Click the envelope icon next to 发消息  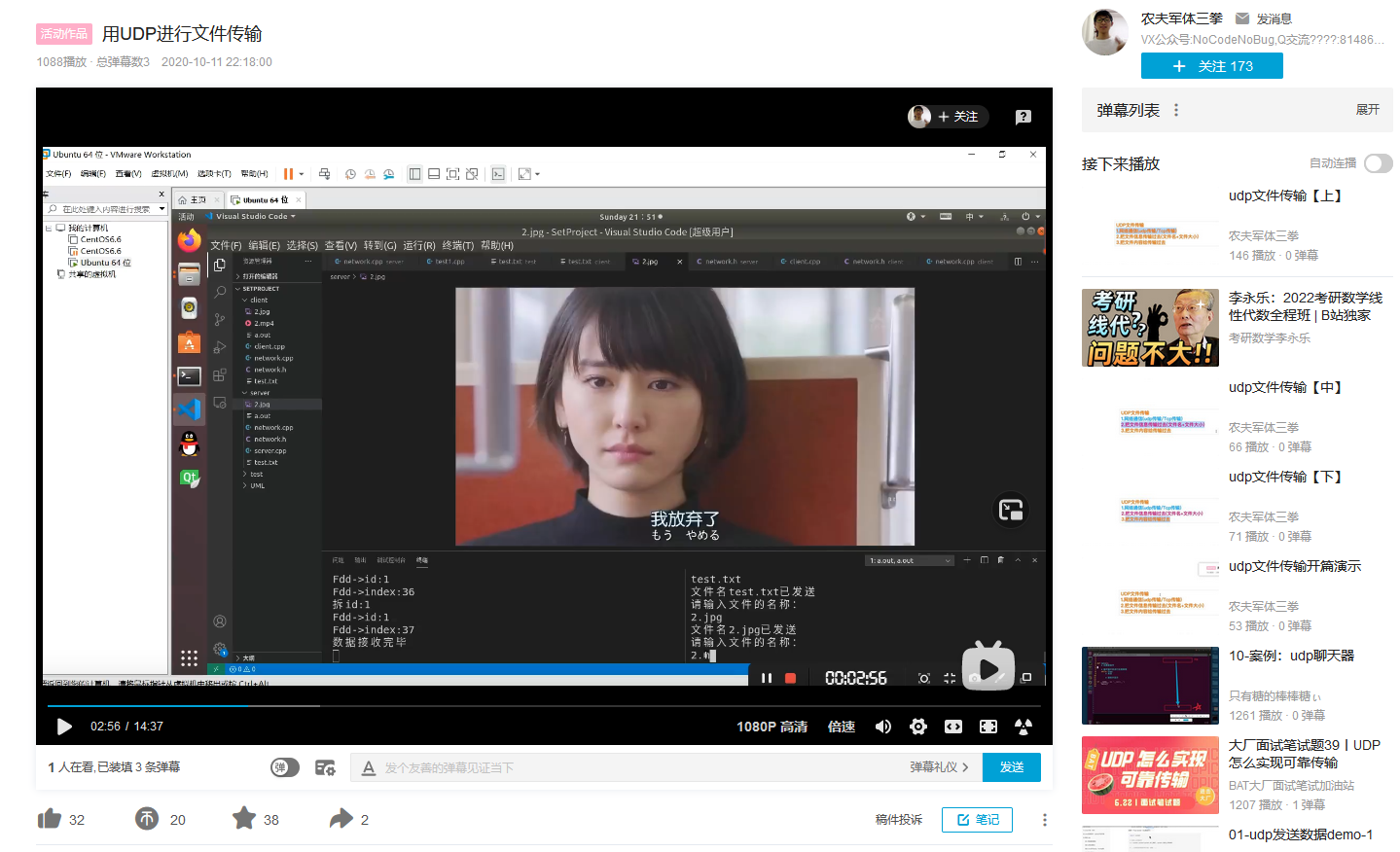tap(1242, 18)
